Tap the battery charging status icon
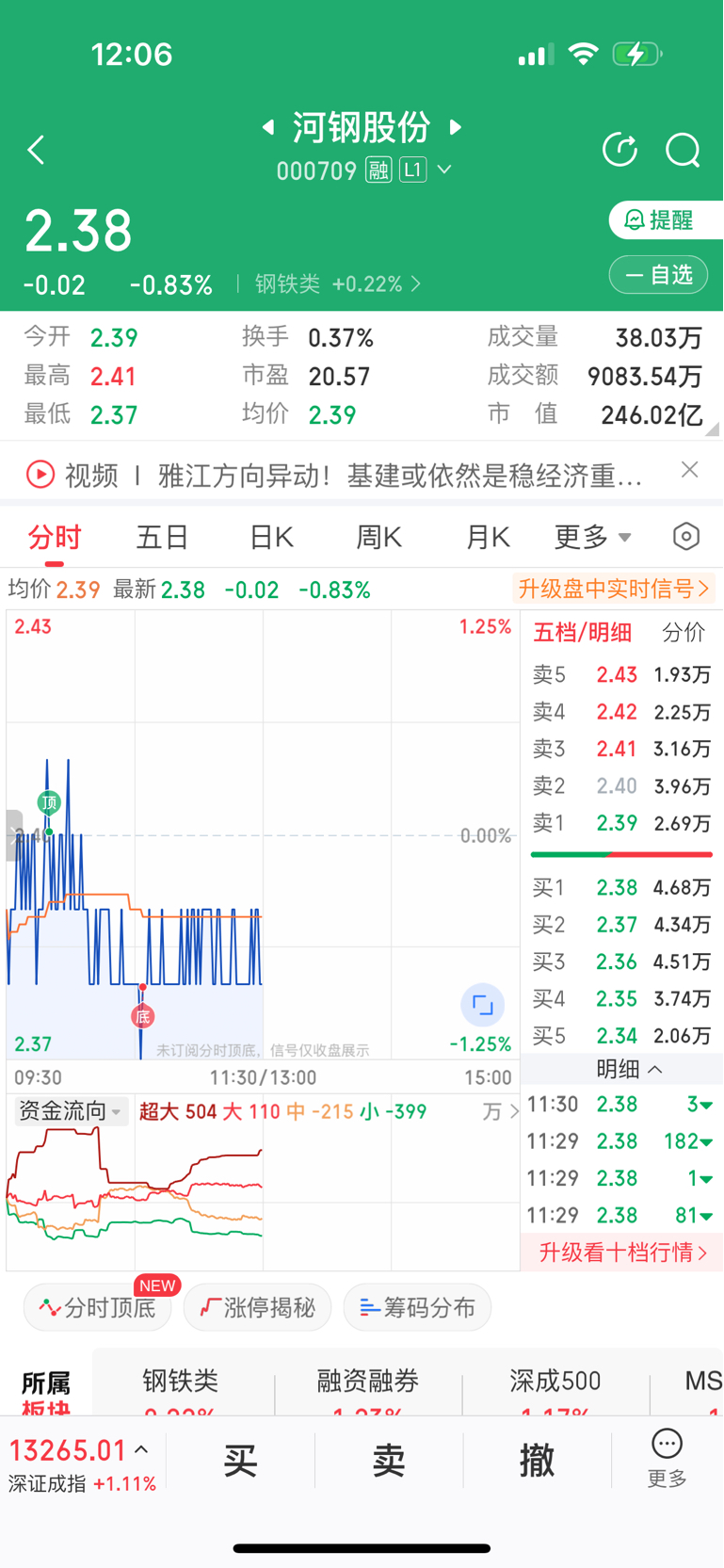Viewport: 724px width, 1568px height. click(637, 54)
